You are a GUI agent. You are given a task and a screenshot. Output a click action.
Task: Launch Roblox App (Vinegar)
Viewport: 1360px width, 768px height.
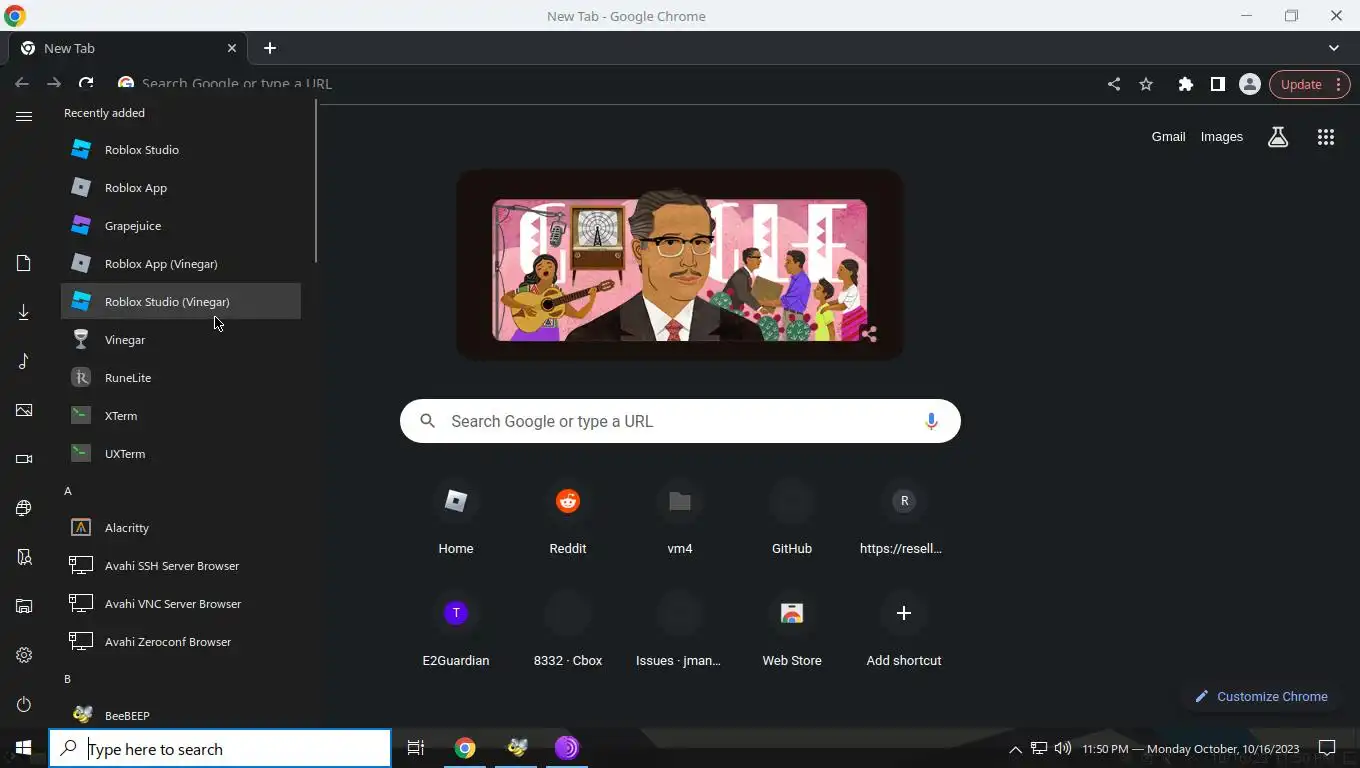coord(180,264)
